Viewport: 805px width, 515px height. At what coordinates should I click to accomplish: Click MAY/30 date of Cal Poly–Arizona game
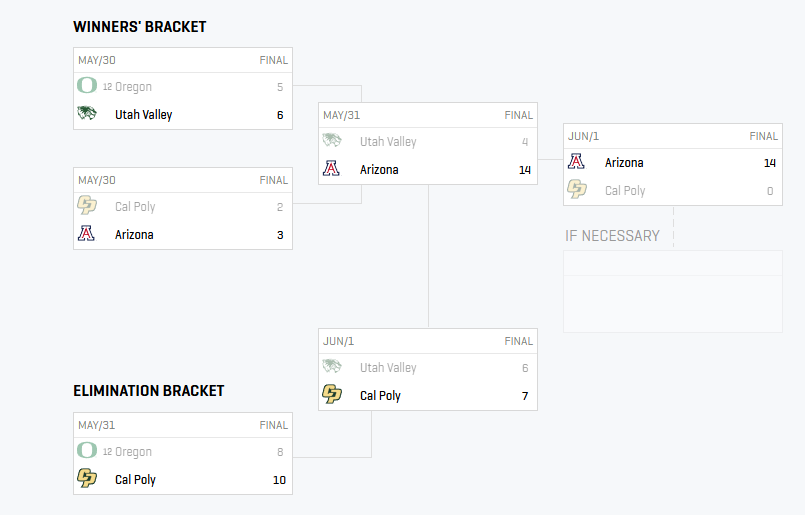coord(97,180)
